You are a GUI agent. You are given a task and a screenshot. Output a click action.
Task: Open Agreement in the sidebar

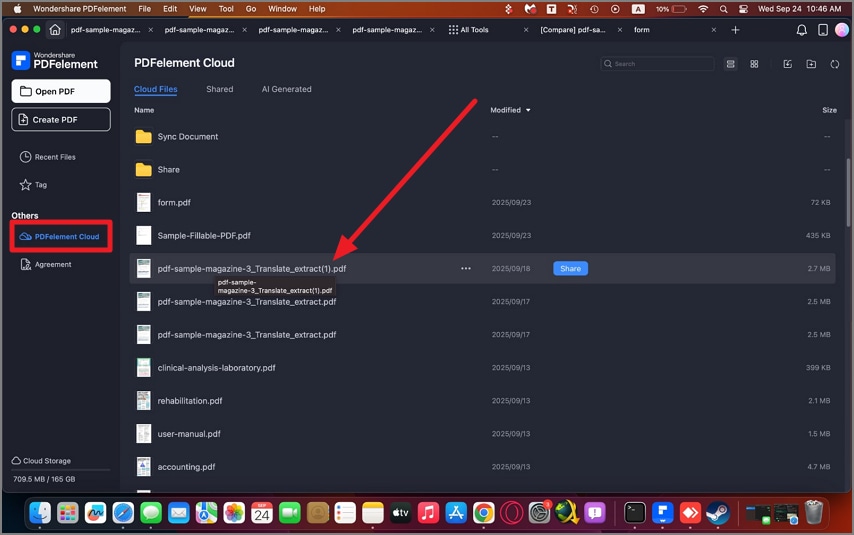[x=46, y=265]
